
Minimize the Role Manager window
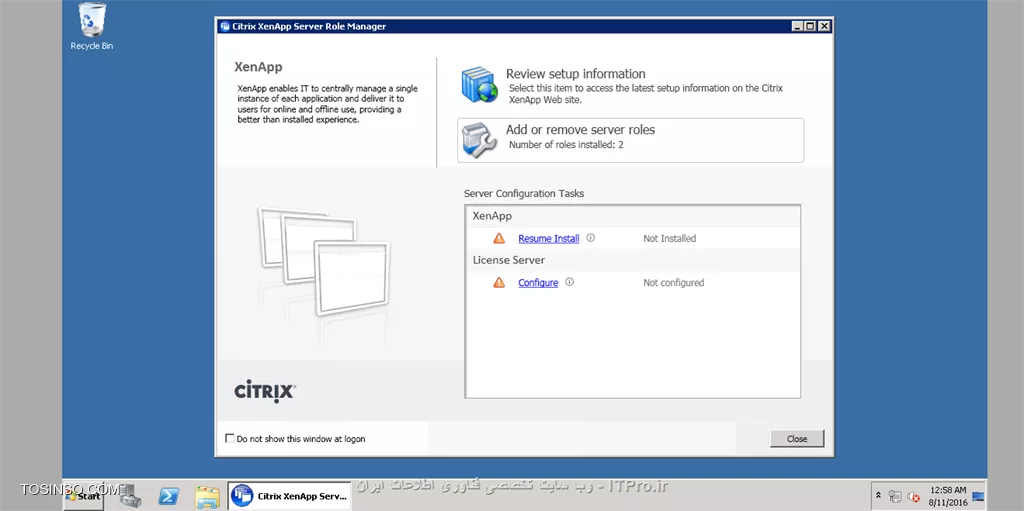[797, 27]
